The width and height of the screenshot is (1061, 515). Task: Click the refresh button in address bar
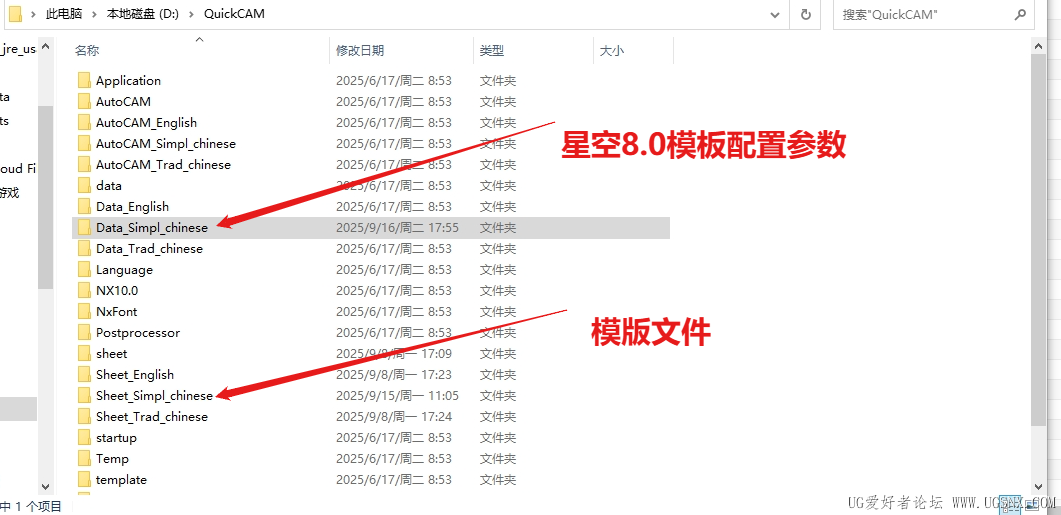(805, 14)
